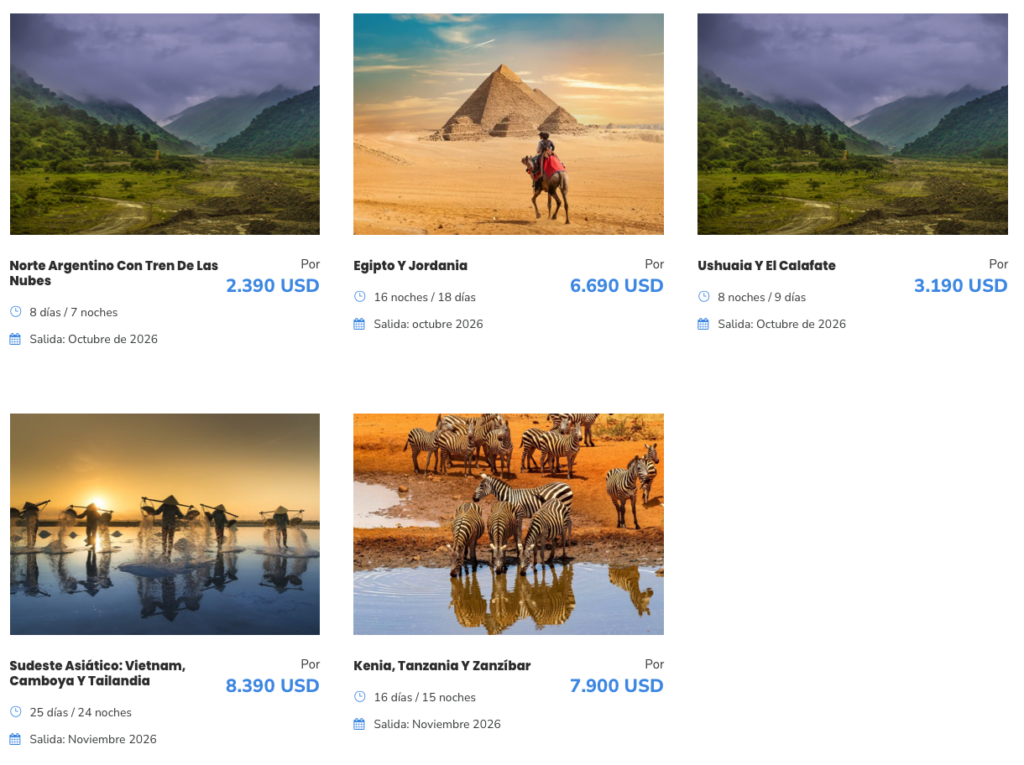This screenshot has width=1024, height=765.
Task: Click calendar icon for Sudeste Asiático departure
Action: (x=15, y=739)
